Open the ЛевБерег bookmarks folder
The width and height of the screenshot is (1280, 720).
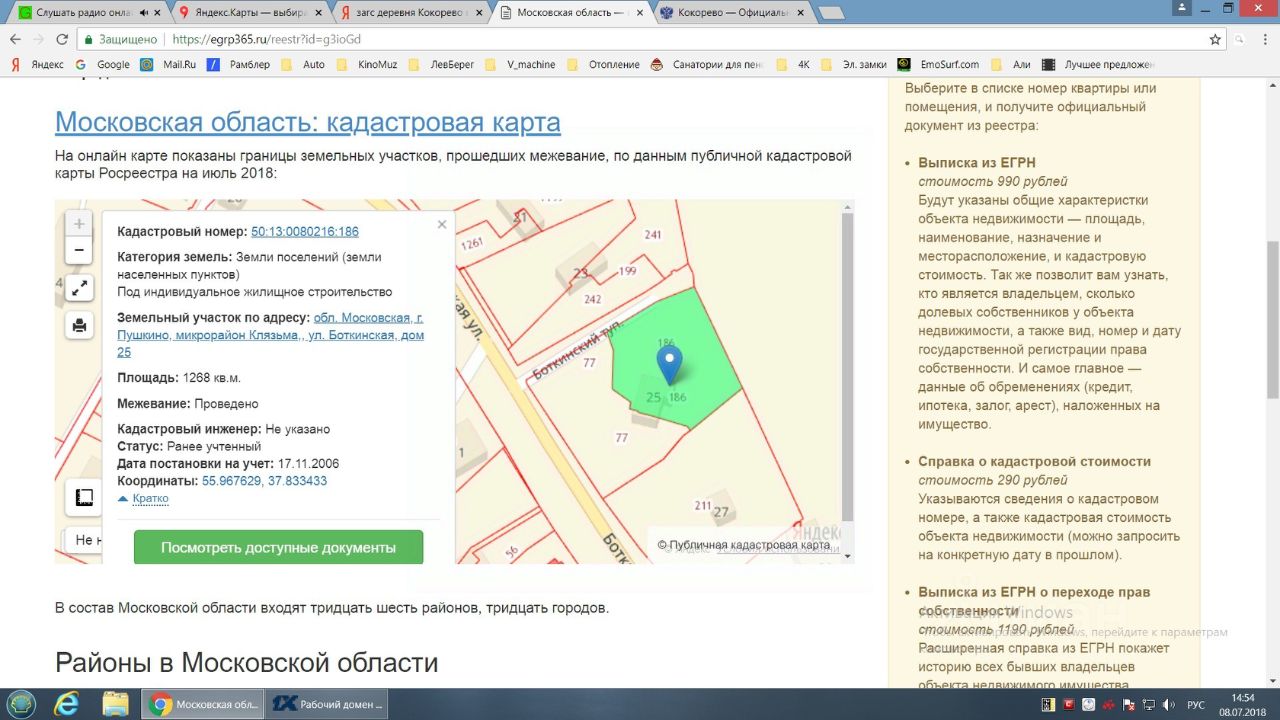[440, 64]
